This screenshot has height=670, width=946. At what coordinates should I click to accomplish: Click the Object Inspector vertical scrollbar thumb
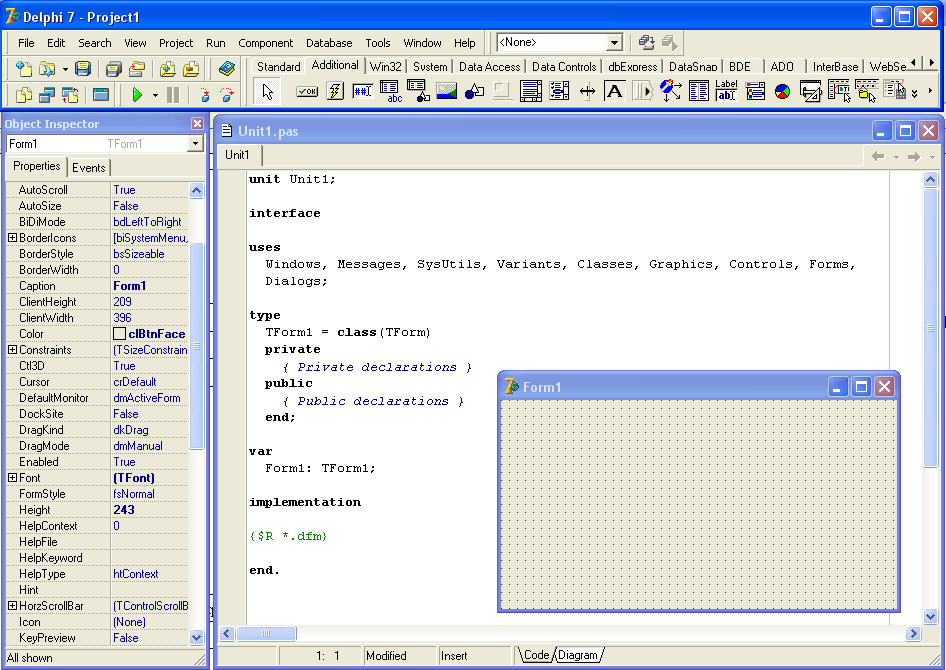pos(197,344)
